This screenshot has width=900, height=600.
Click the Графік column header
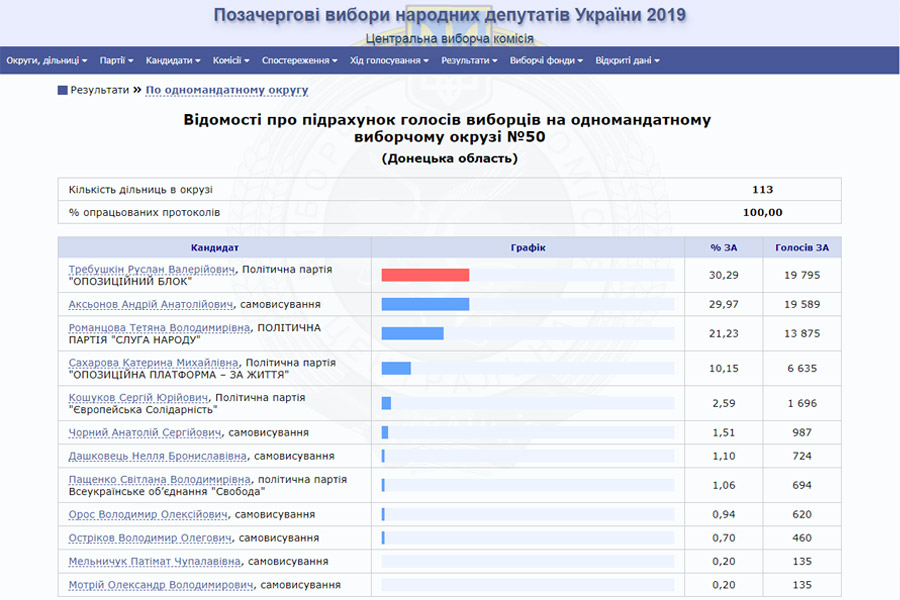[528, 247]
